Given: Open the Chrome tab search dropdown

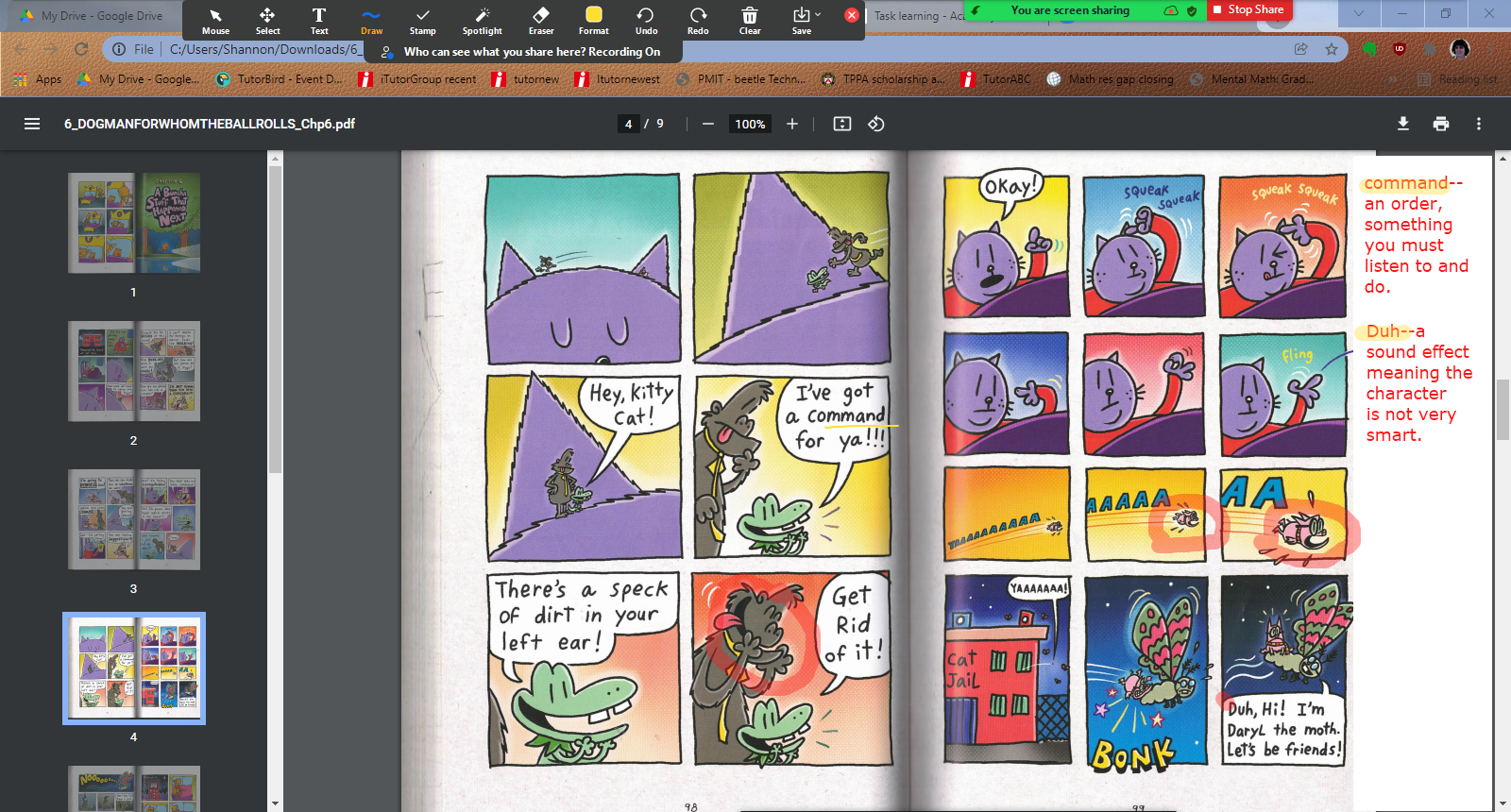Looking at the screenshot, I should pyautogui.click(x=1358, y=13).
